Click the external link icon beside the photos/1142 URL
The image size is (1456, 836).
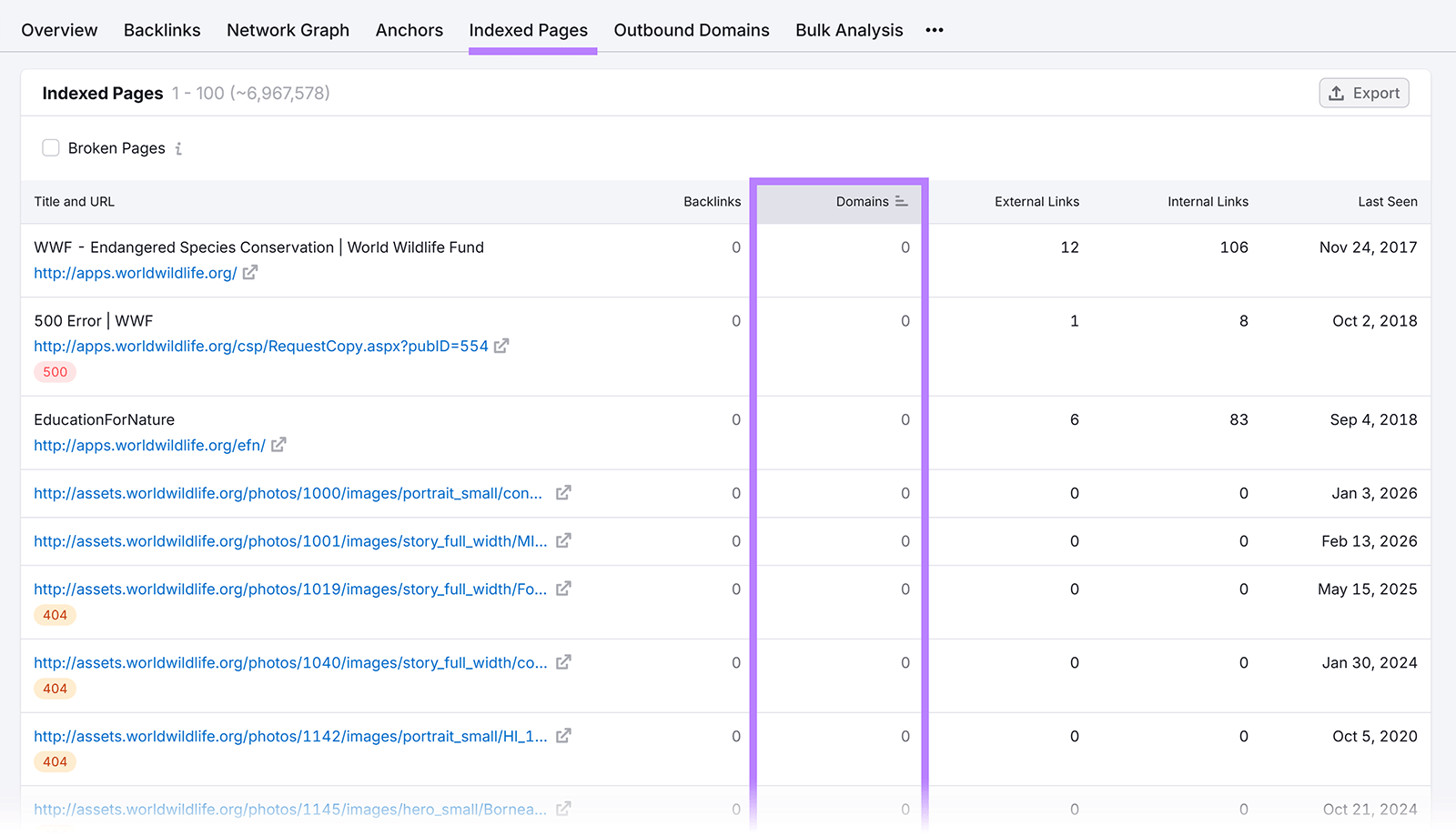(564, 736)
